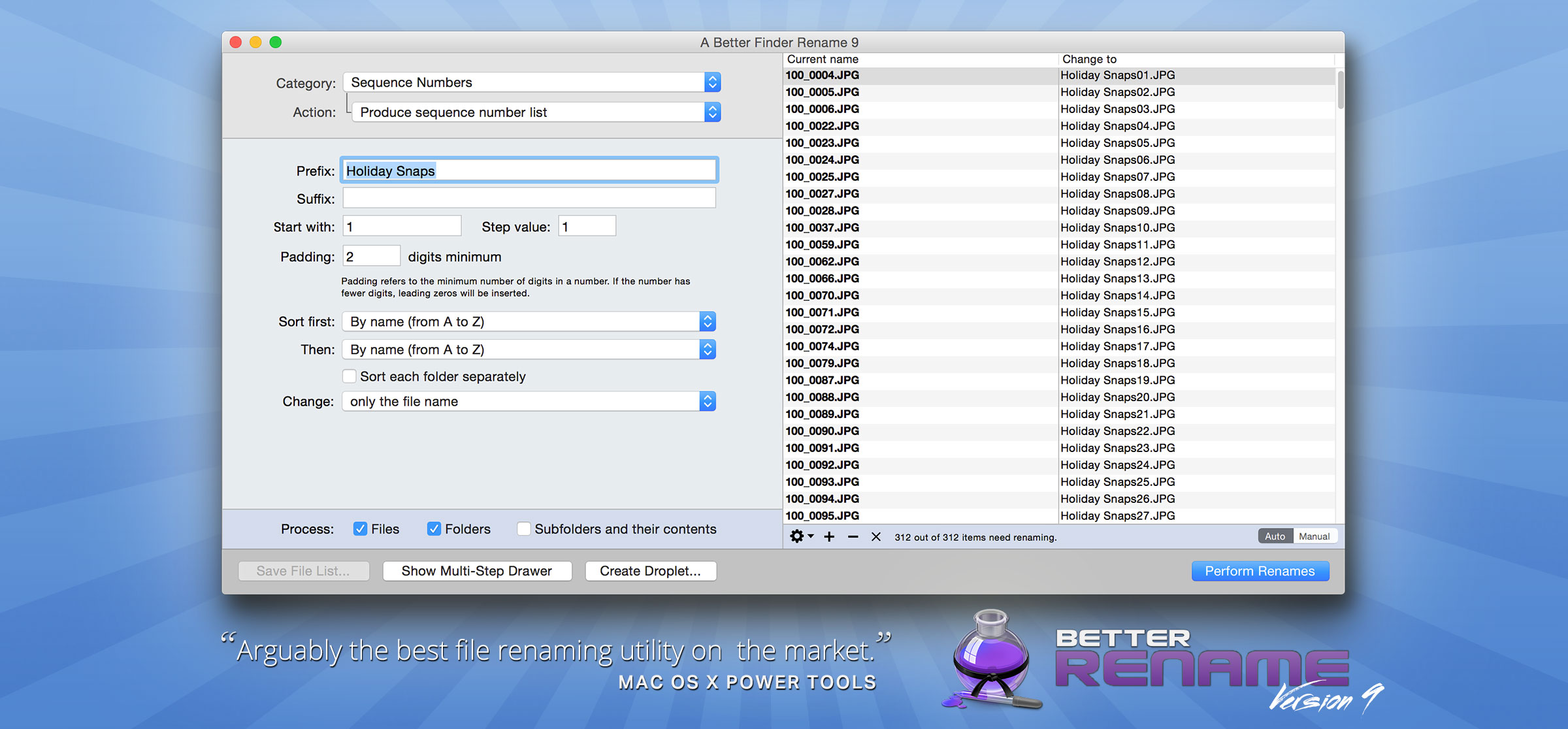1568x729 pixels.
Task: Select row 100_0037.JPG
Action: pyautogui.click(x=1060, y=228)
